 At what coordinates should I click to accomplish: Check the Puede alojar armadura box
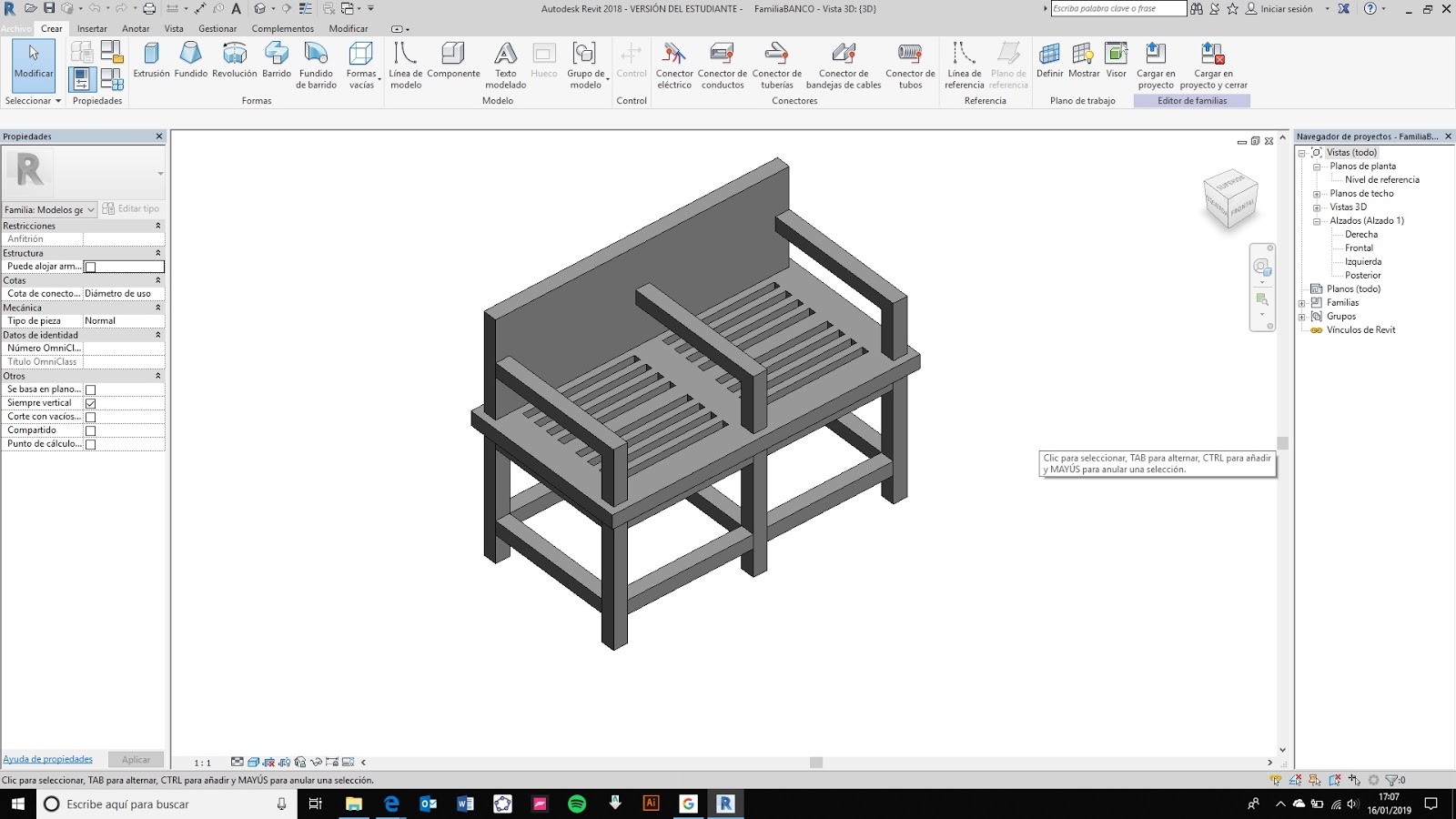point(90,267)
